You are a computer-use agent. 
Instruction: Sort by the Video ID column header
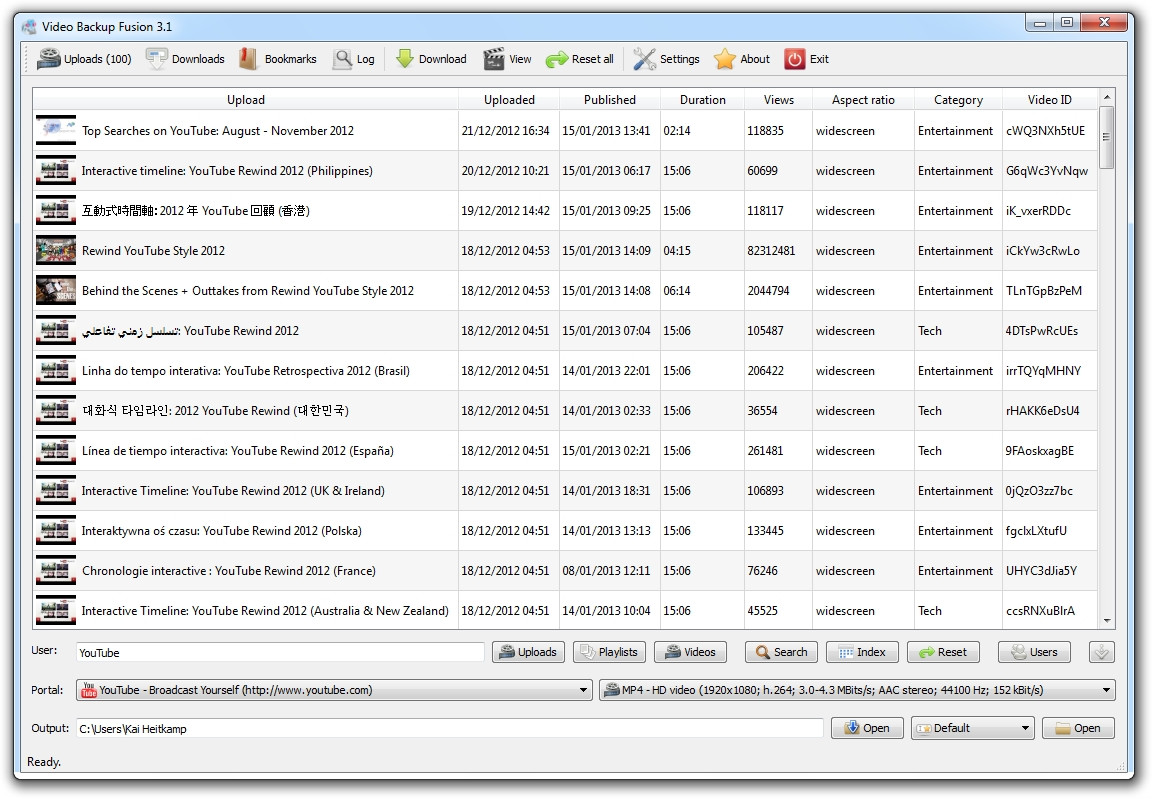(1049, 100)
